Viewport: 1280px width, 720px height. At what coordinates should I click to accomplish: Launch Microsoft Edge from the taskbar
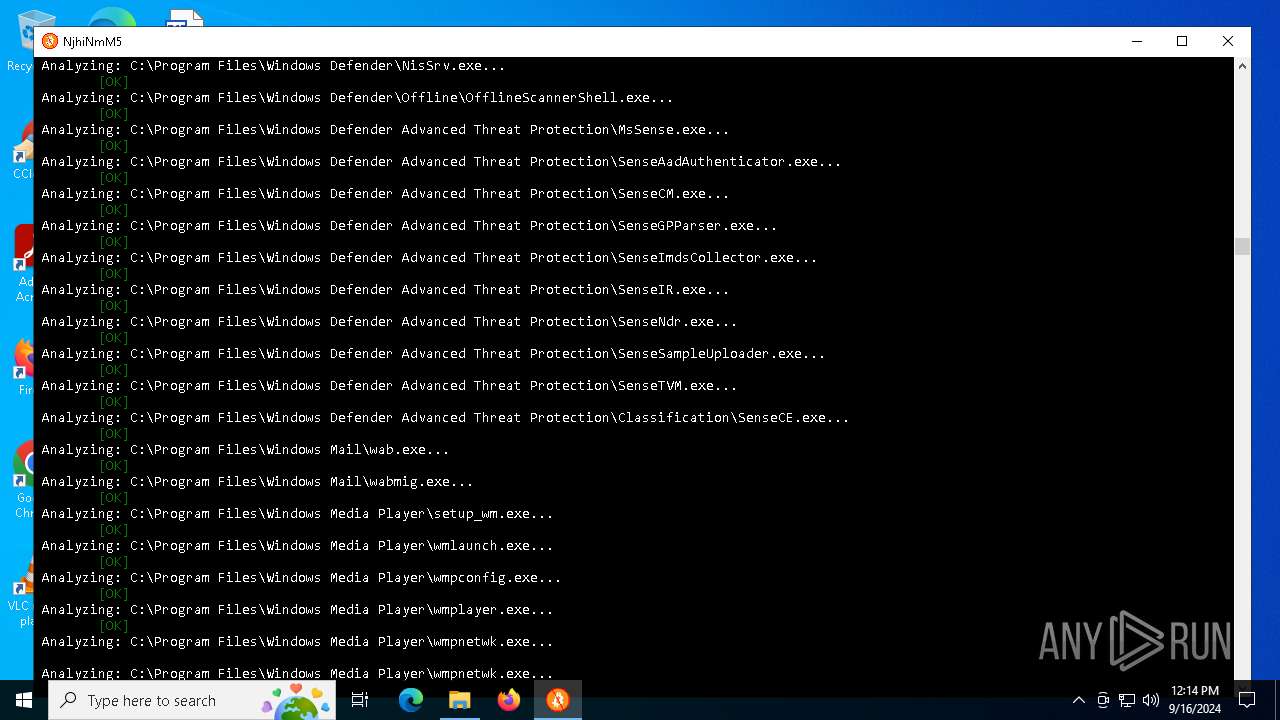pos(411,700)
